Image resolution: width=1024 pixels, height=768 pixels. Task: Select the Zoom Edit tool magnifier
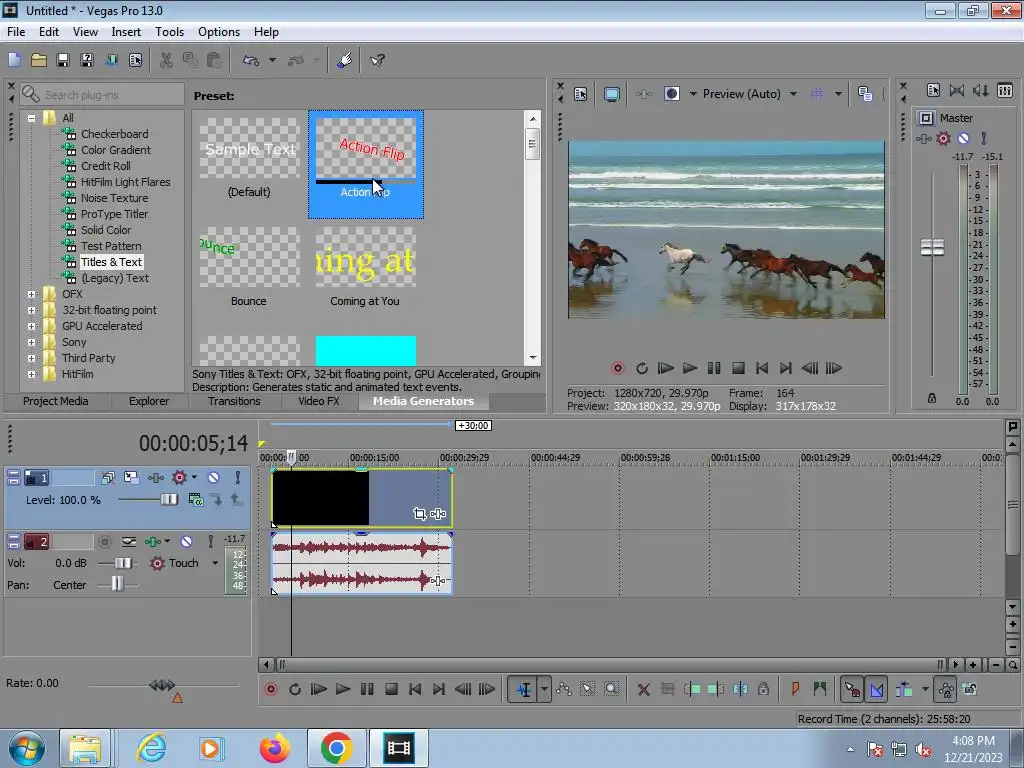tap(611, 689)
